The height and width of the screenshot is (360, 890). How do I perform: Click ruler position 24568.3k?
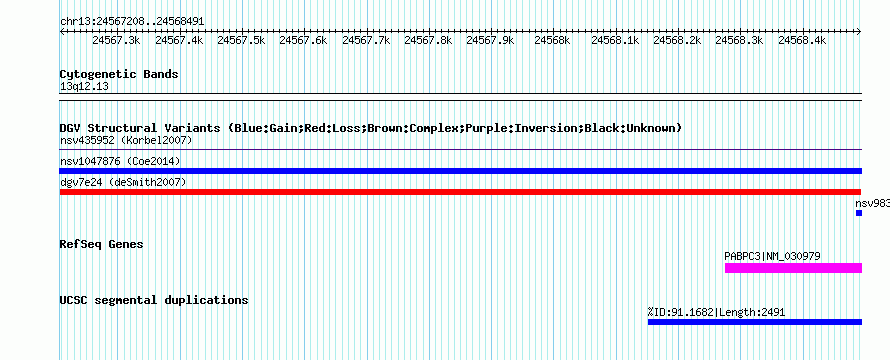pyautogui.click(x=740, y=40)
